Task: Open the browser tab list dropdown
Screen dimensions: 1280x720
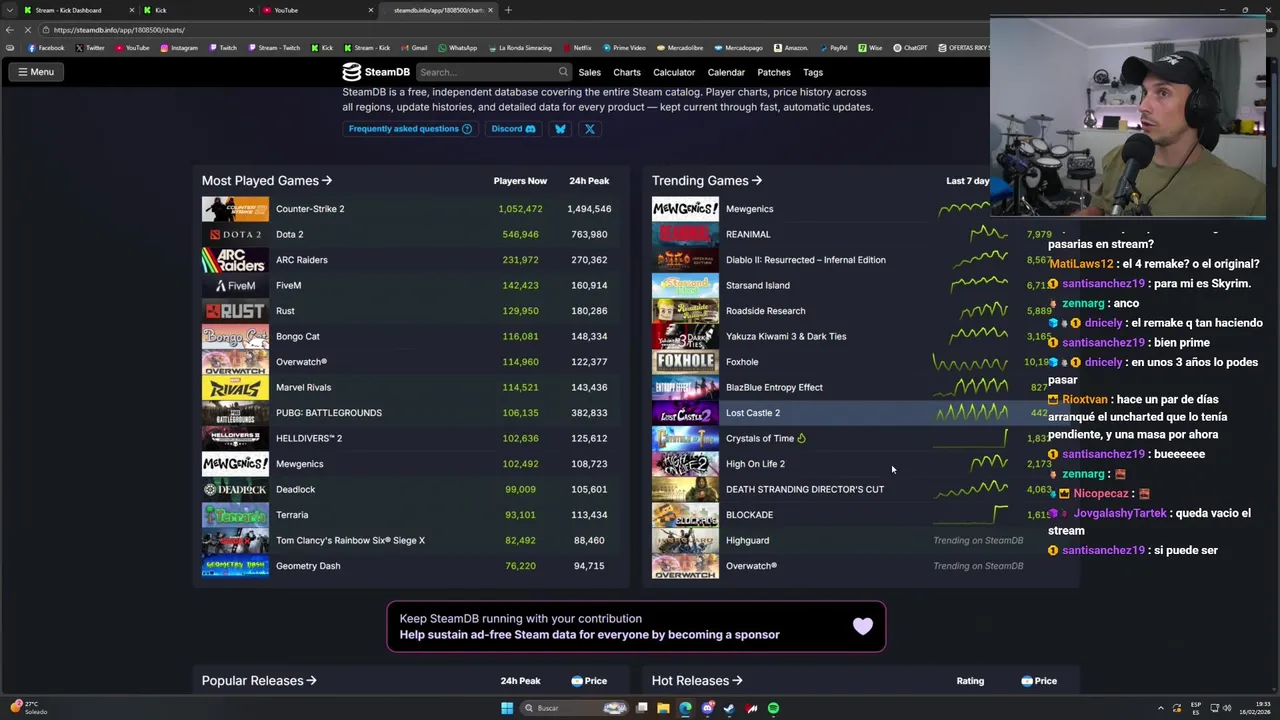Action: (x=9, y=10)
